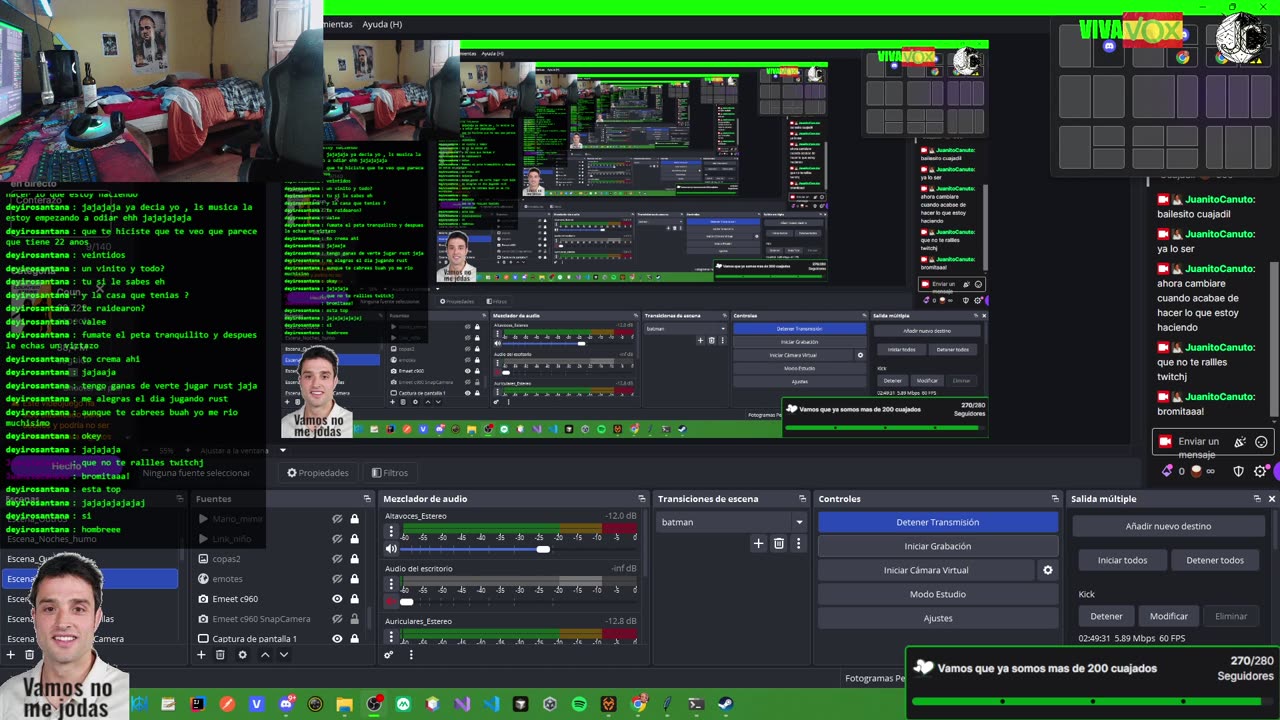Image resolution: width=1280 pixels, height=720 pixels.
Task: Open audio mixer menu three dots
Action: 410,655
